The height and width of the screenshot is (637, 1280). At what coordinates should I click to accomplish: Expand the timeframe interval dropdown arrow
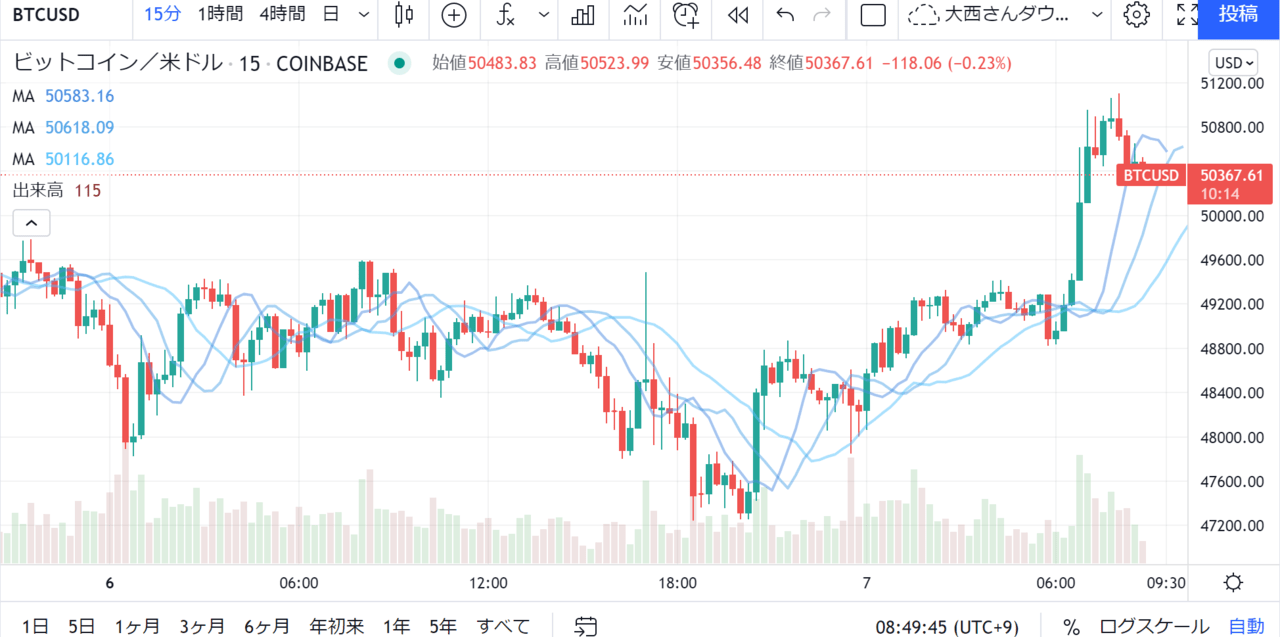pos(363,15)
